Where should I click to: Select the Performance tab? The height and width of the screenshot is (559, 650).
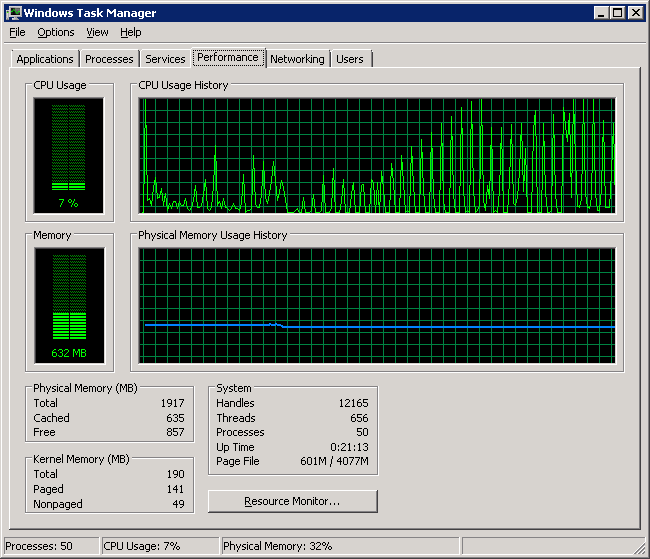228,57
